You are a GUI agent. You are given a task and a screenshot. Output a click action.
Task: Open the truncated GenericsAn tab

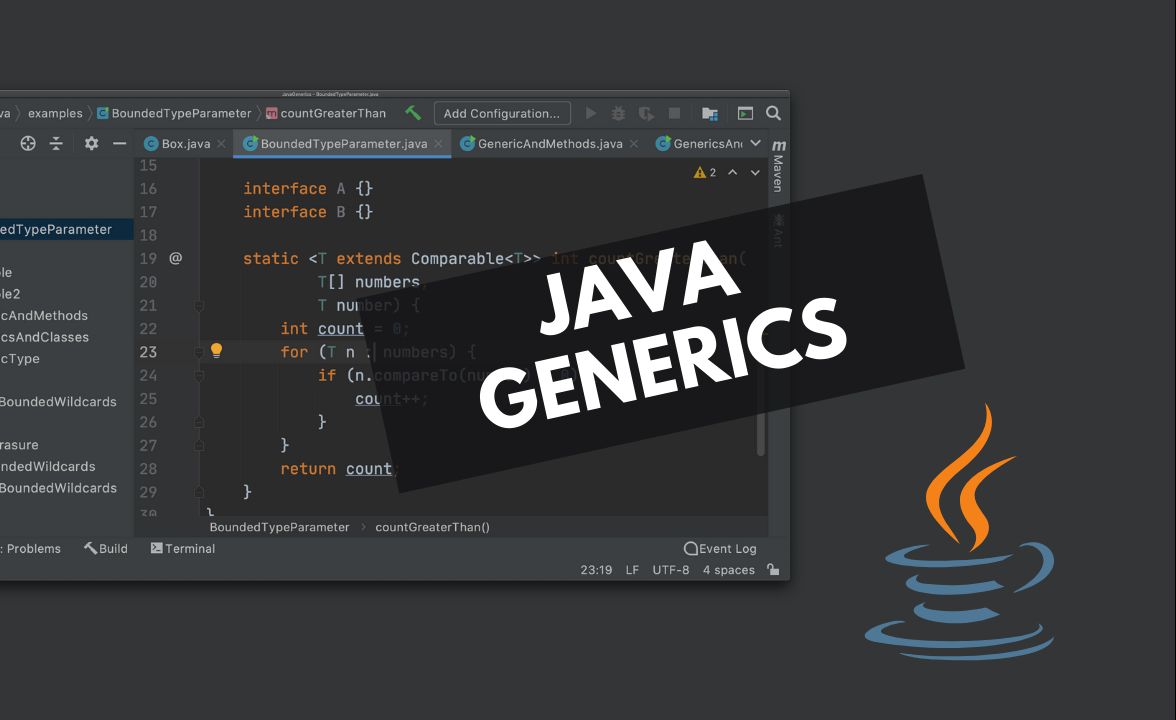tap(699, 143)
